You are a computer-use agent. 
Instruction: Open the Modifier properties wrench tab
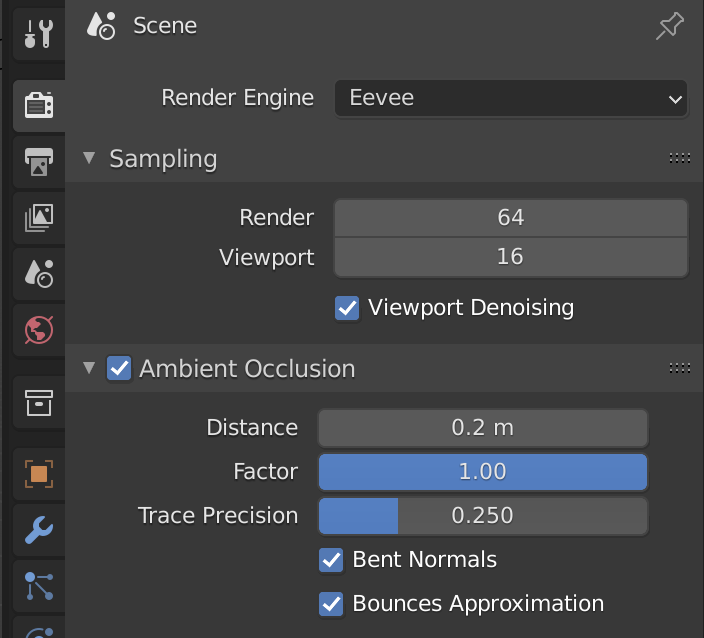[39, 530]
